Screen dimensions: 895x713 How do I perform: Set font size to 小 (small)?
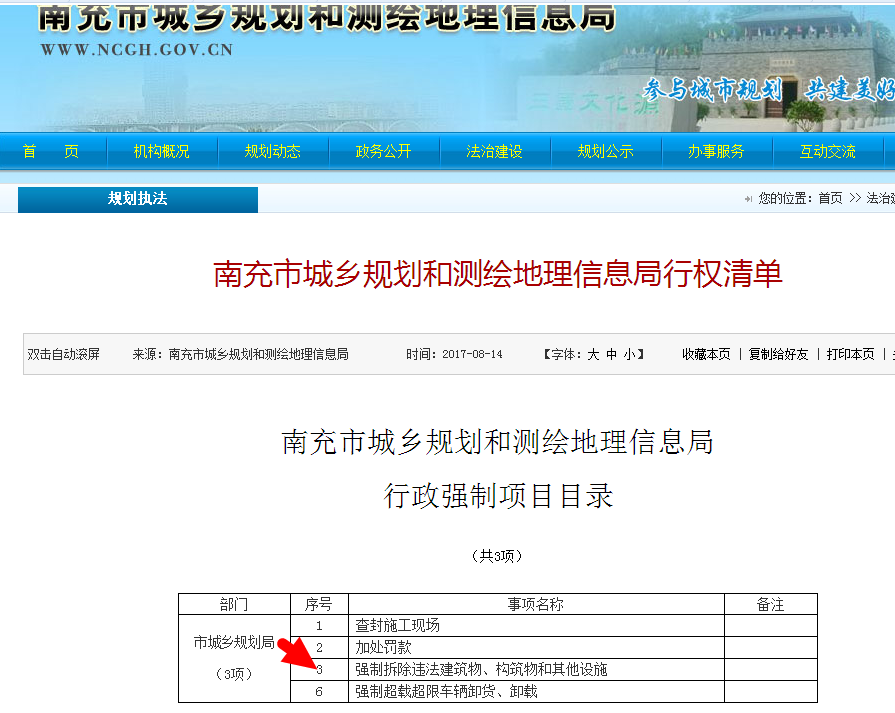[629, 355]
